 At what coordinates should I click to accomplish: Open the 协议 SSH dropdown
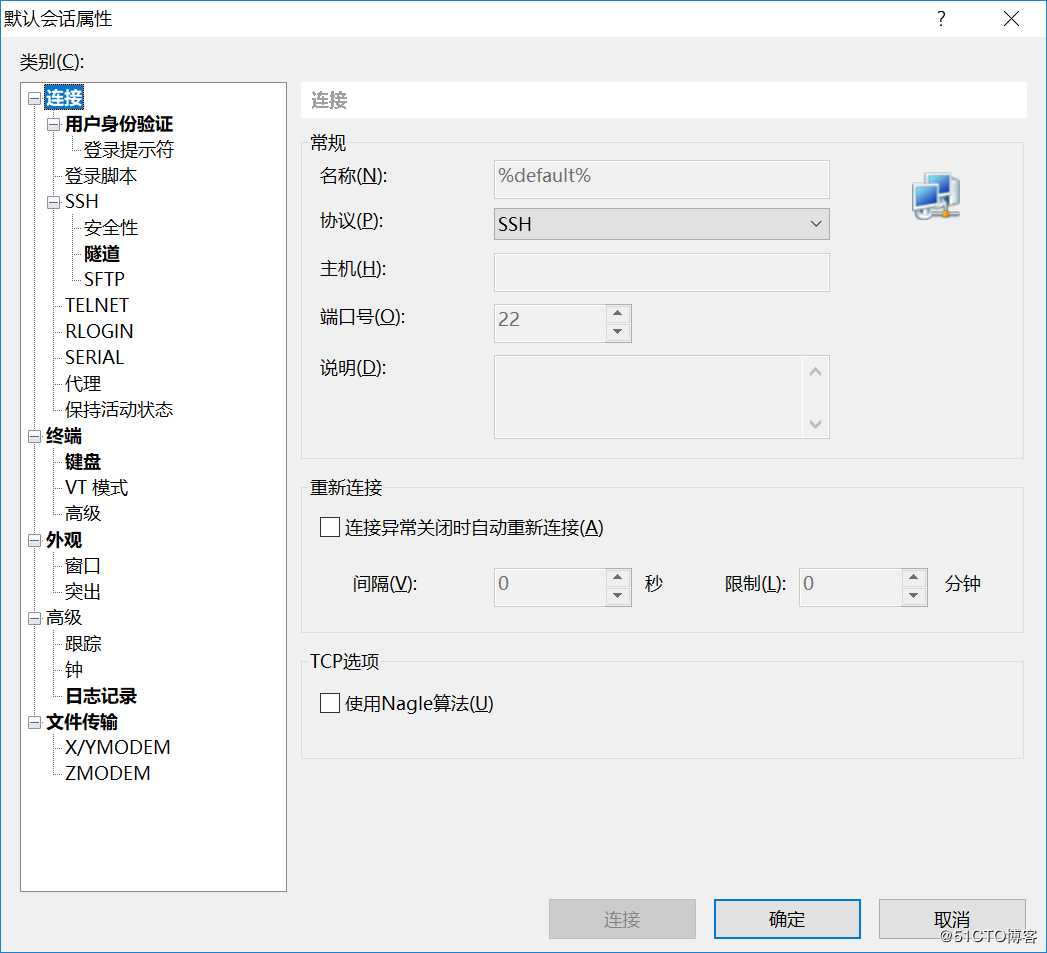[662, 224]
